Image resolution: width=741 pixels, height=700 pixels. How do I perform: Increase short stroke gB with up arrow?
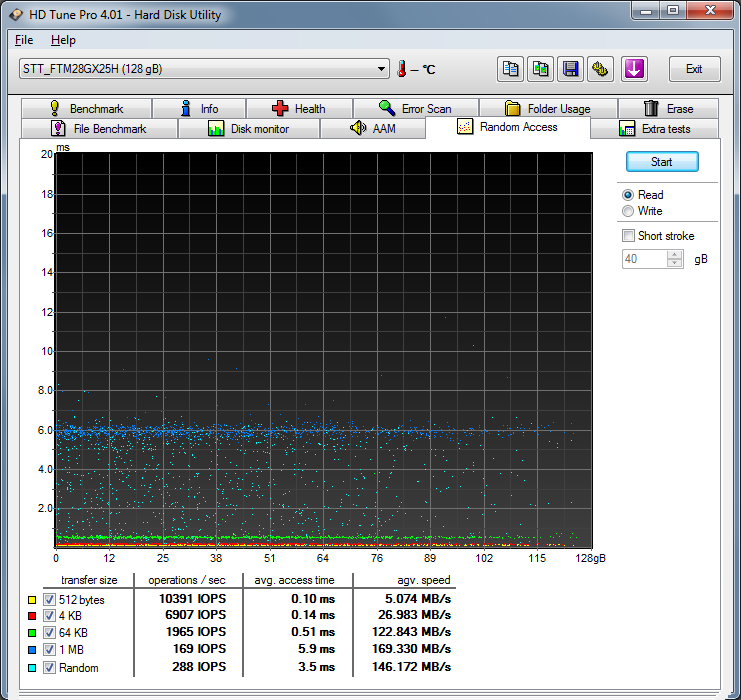(674, 255)
